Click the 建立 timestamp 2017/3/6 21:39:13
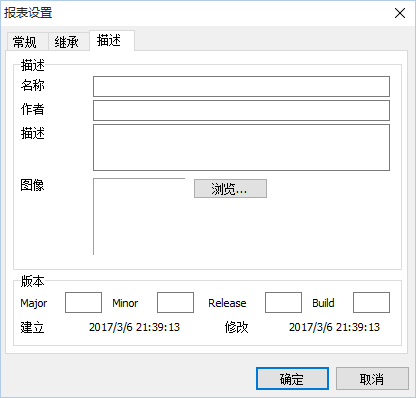This screenshot has width=416, height=398. [134, 327]
